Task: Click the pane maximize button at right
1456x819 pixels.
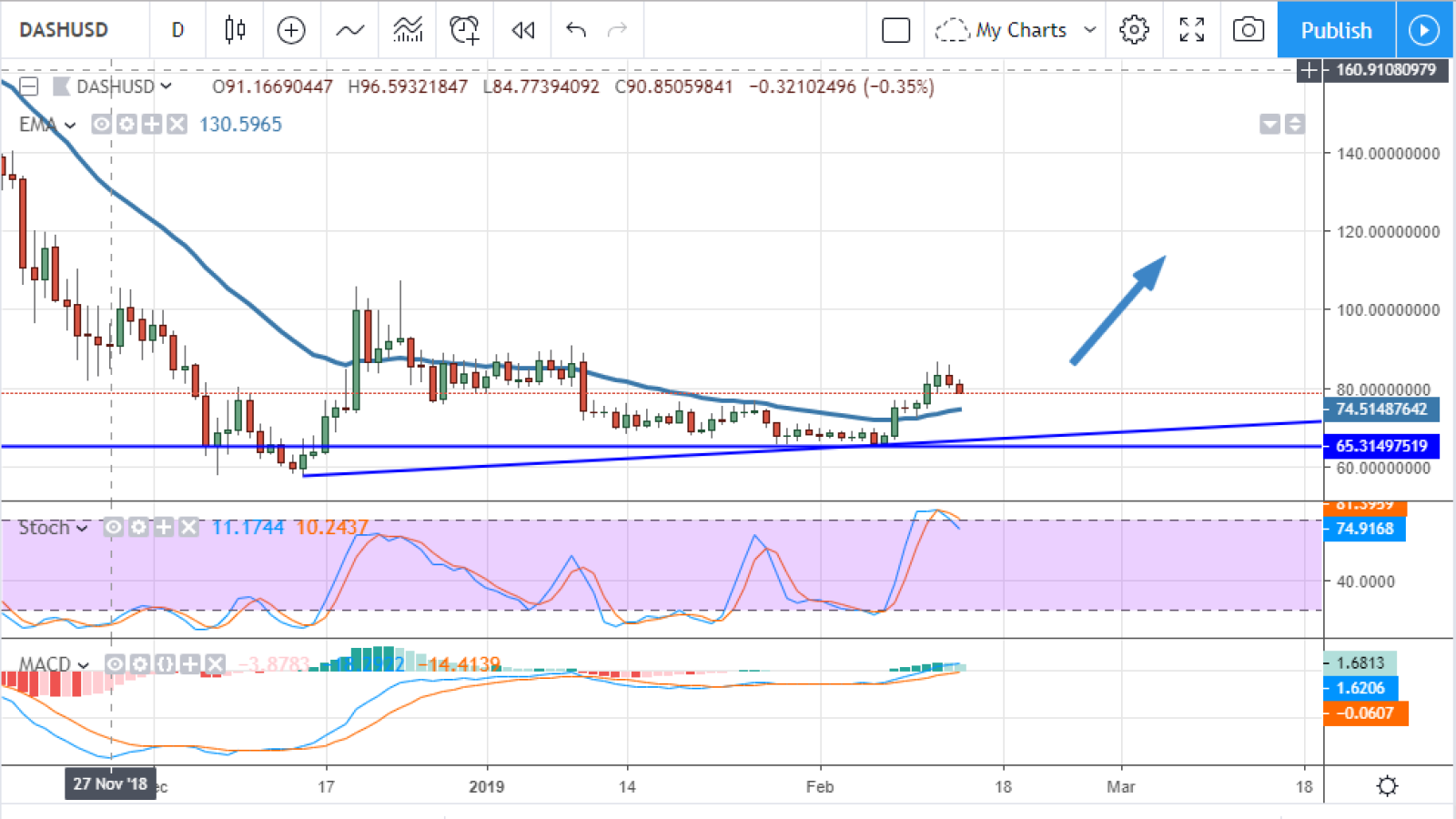Action: coord(1295,124)
